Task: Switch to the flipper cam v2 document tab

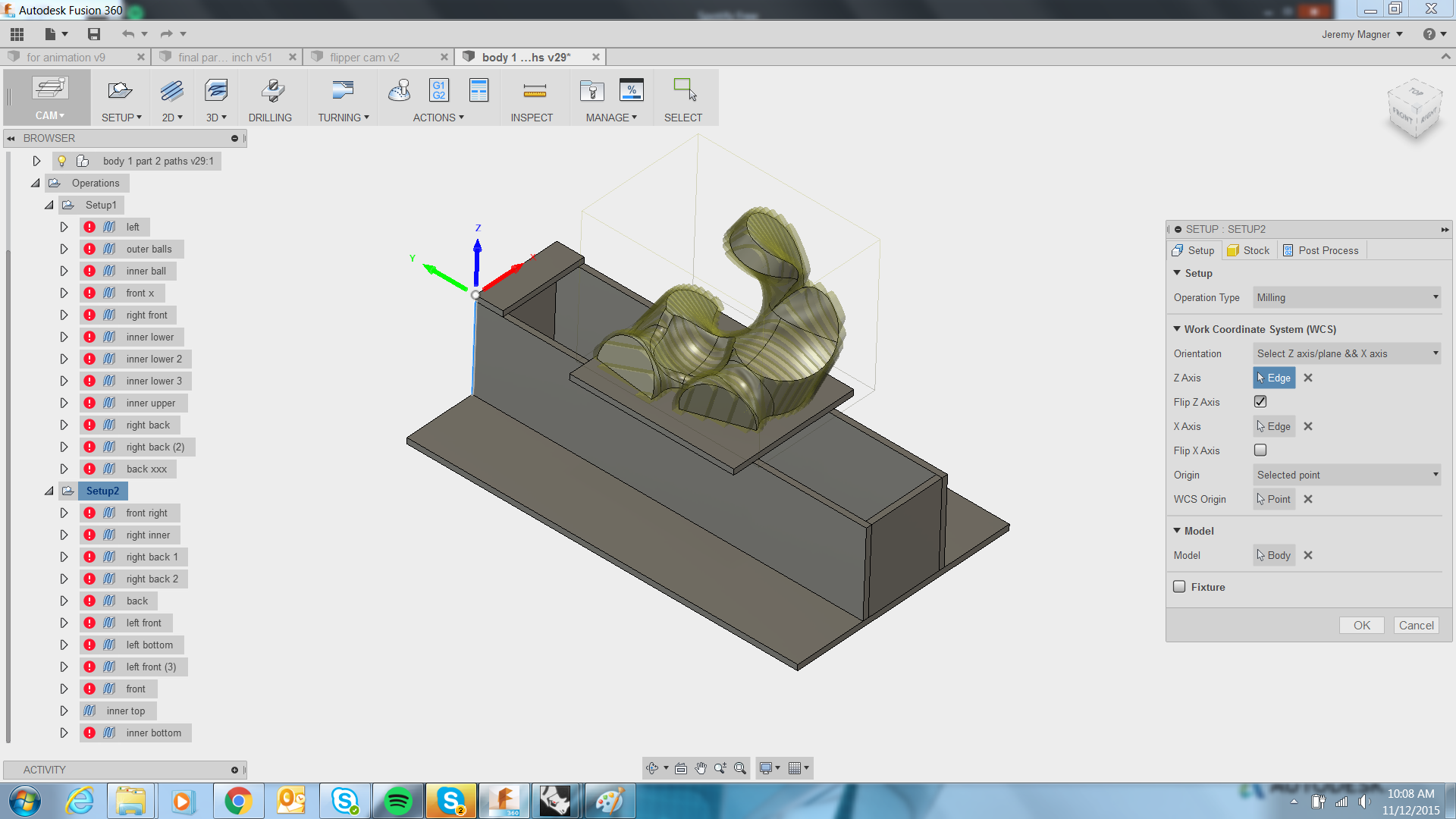Action: [365, 57]
